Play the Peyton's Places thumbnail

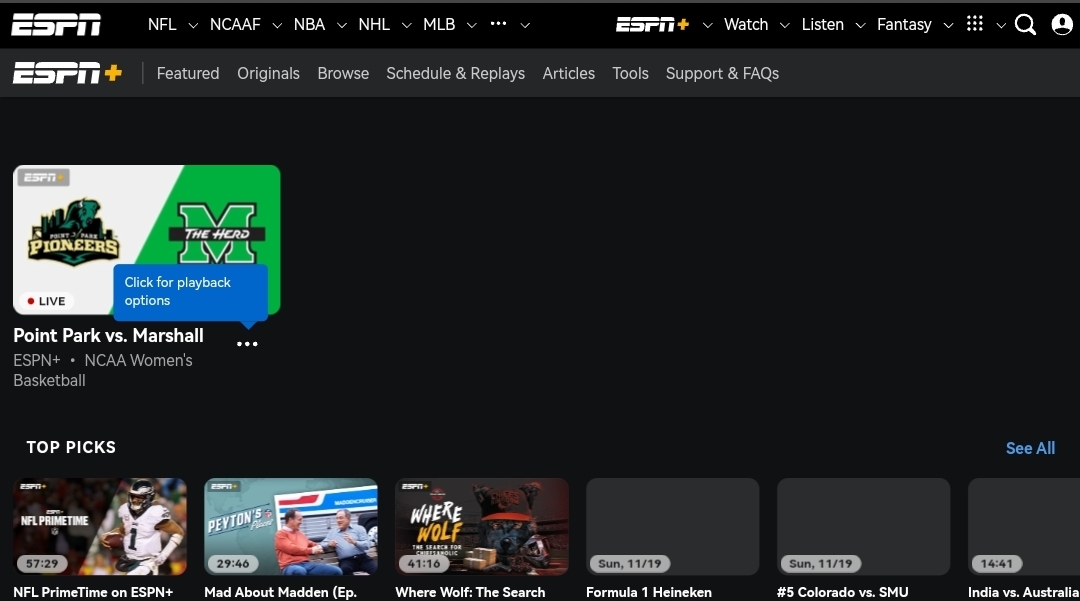[291, 527]
